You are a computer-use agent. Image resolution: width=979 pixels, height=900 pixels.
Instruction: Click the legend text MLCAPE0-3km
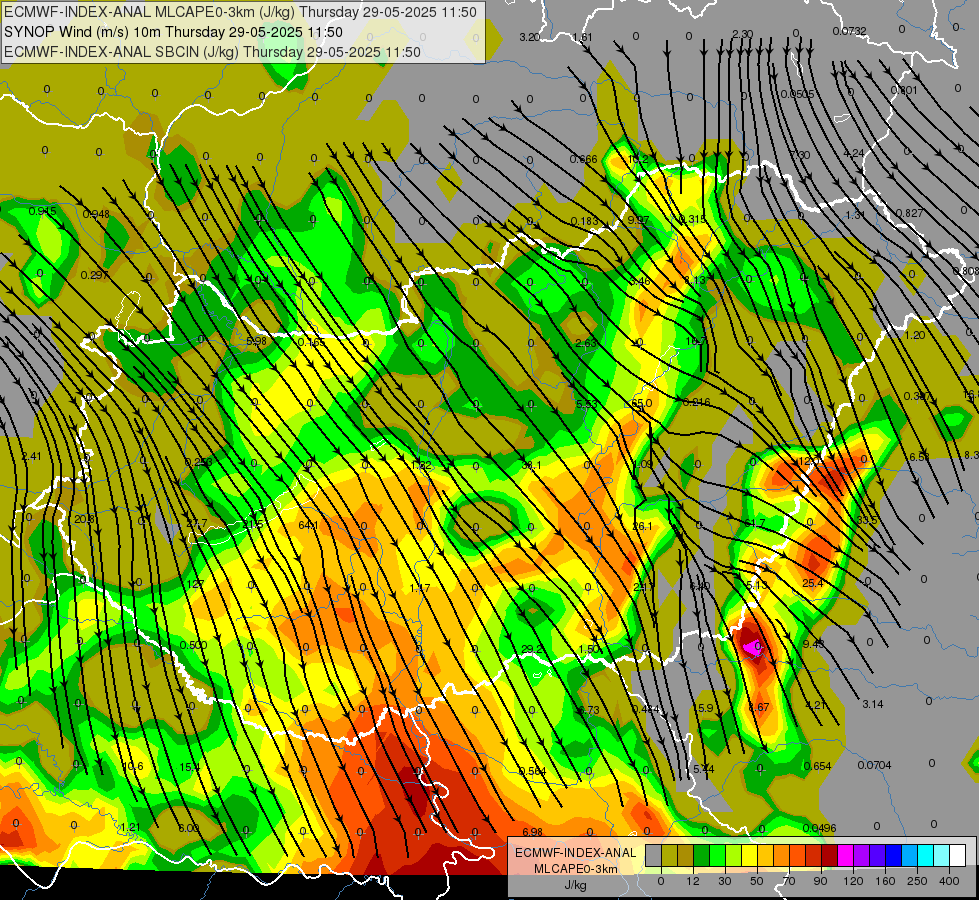(x=575, y=869)
